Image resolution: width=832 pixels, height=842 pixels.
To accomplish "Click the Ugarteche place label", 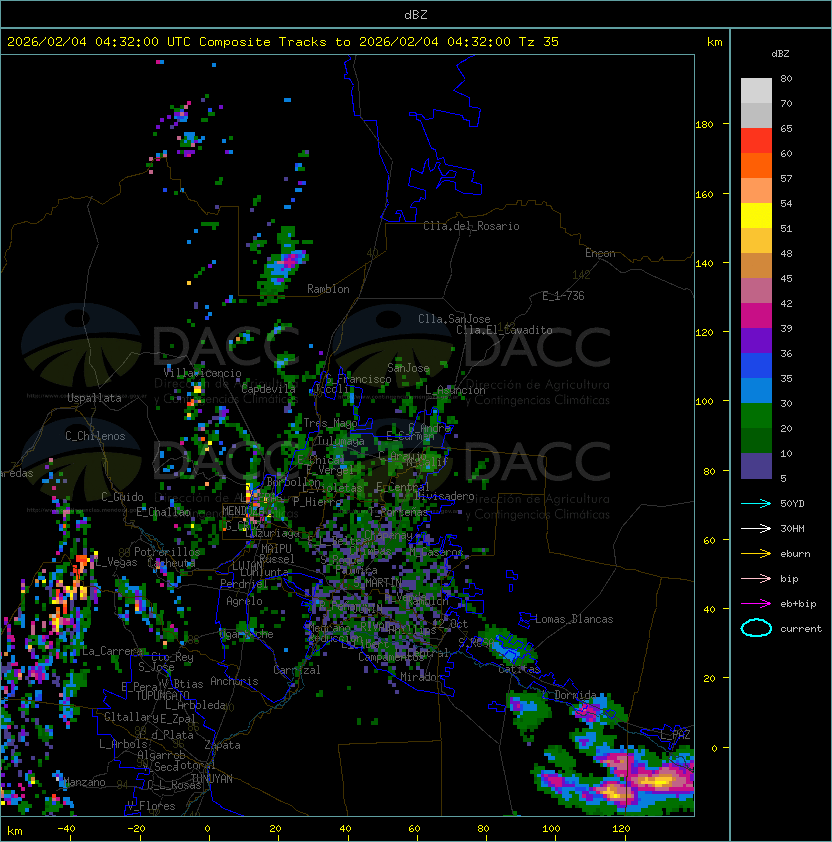I will pos(246,634).
